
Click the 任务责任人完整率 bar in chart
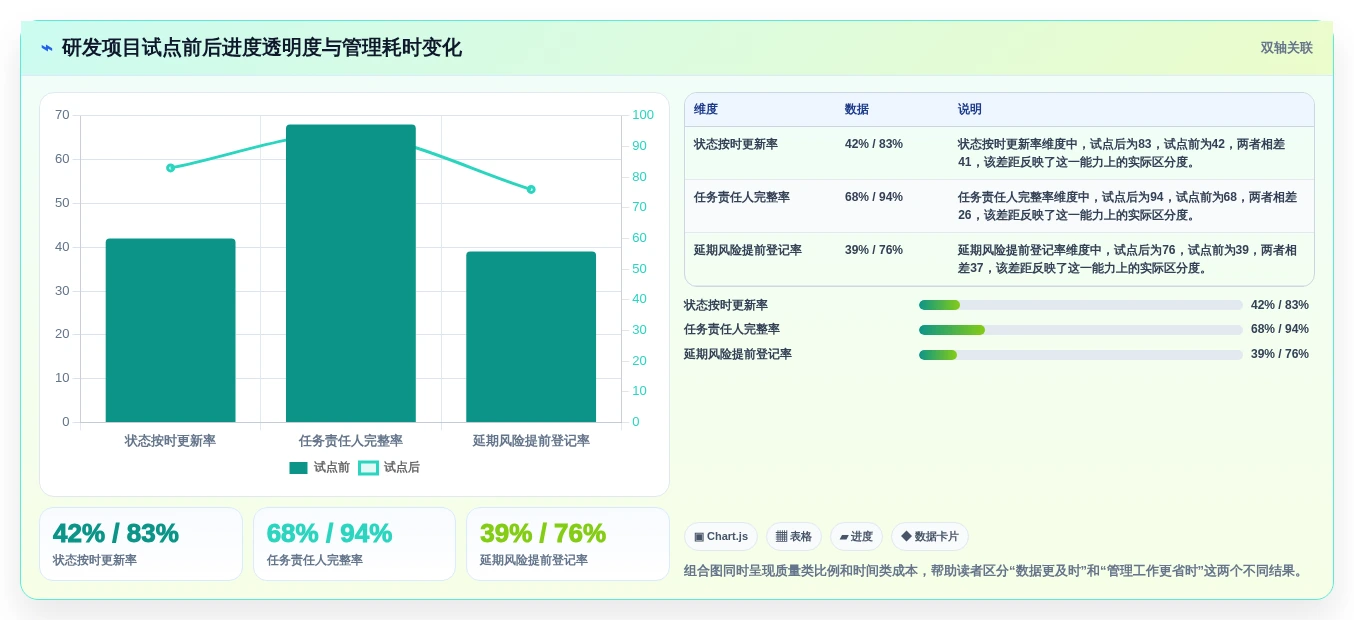[351, 273]
